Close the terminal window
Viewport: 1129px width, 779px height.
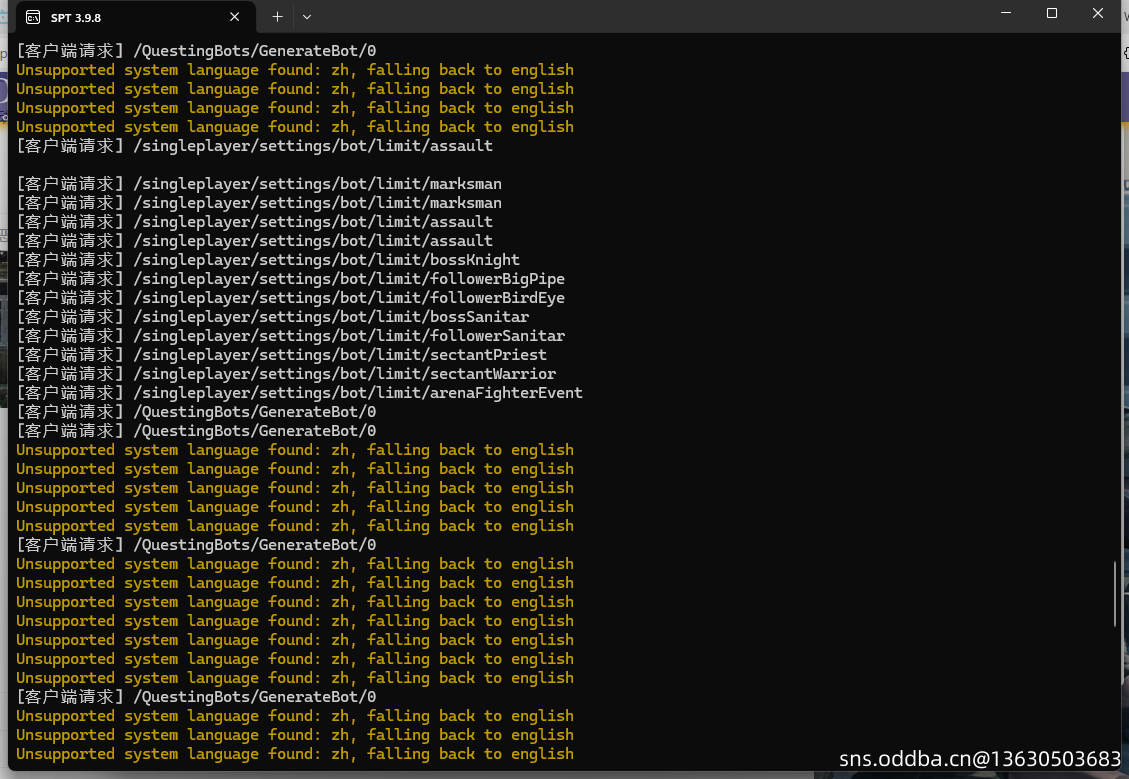[x=1098, y=14]
